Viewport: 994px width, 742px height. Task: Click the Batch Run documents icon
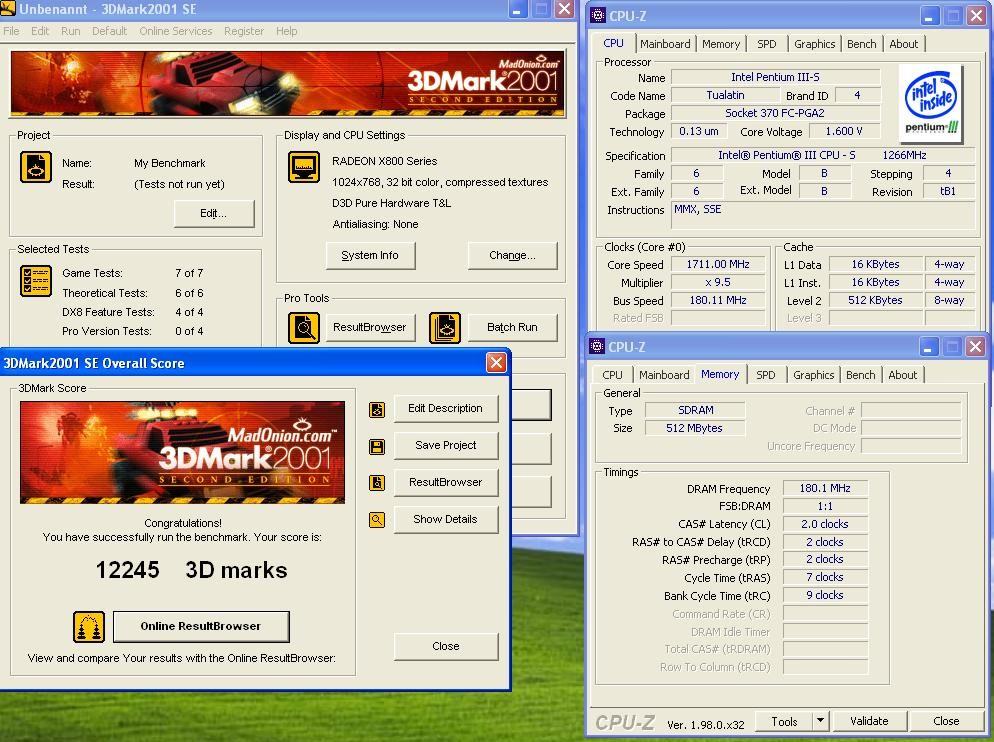[444, 328]
